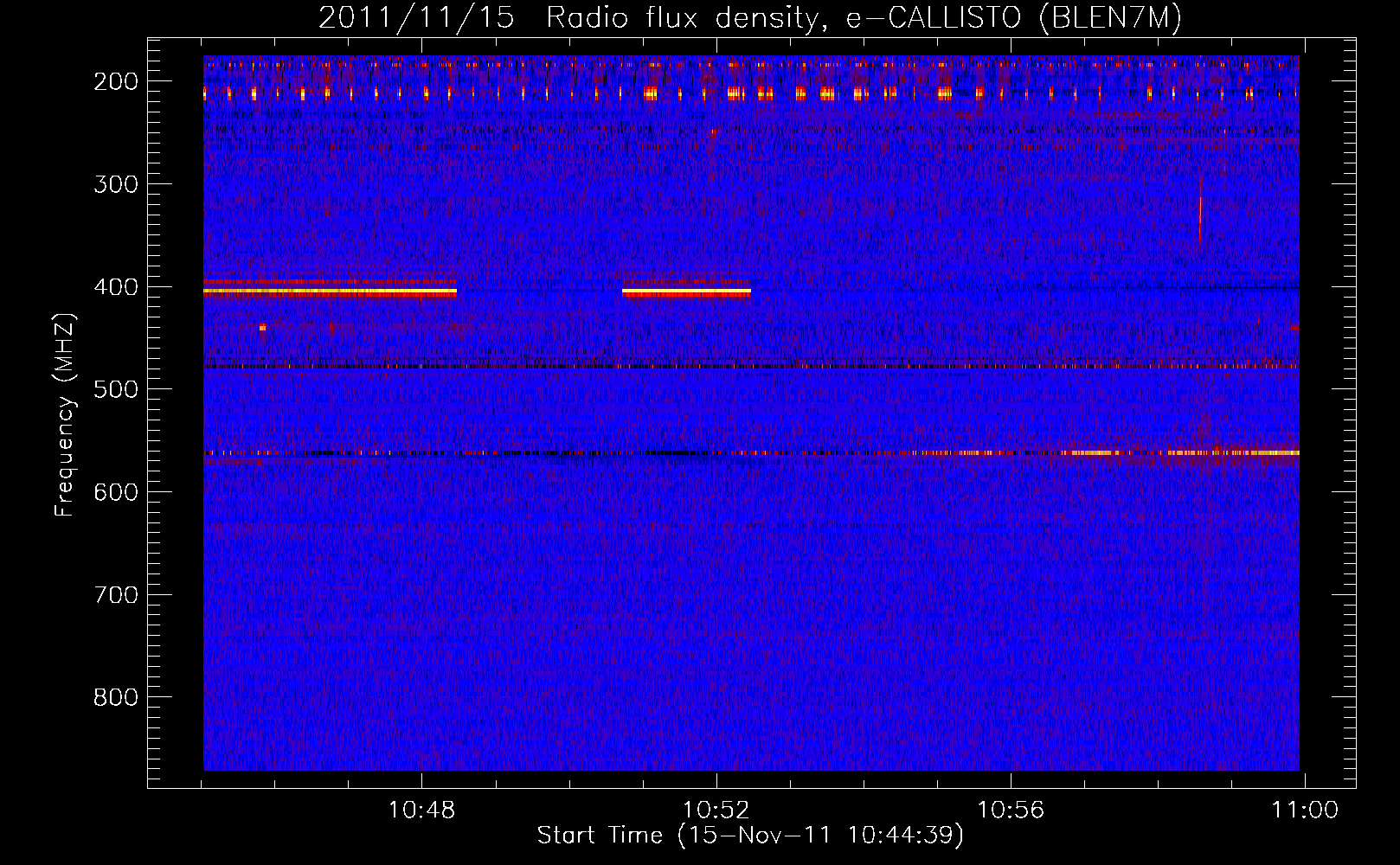1400x865 pixels.
Task: Click the second bright band near 400 MHz around 10:51
Action: [686, 292]
